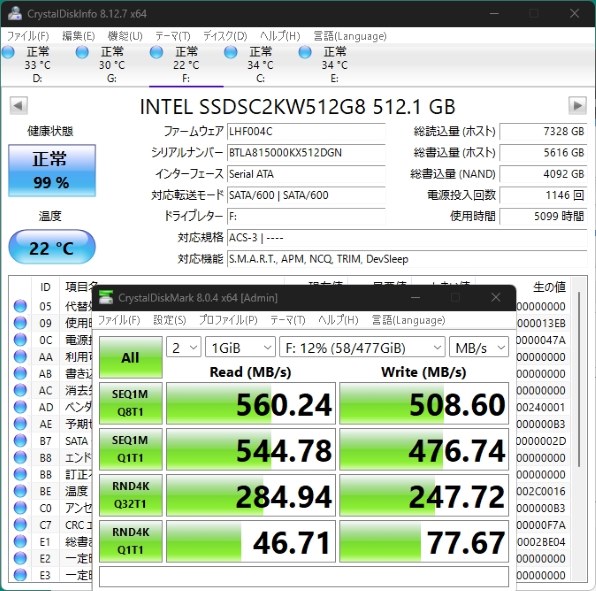Open プロファイル(P) menu in CrystalDiskMark
The image size is (596, 591).
(x=228, y=320)
